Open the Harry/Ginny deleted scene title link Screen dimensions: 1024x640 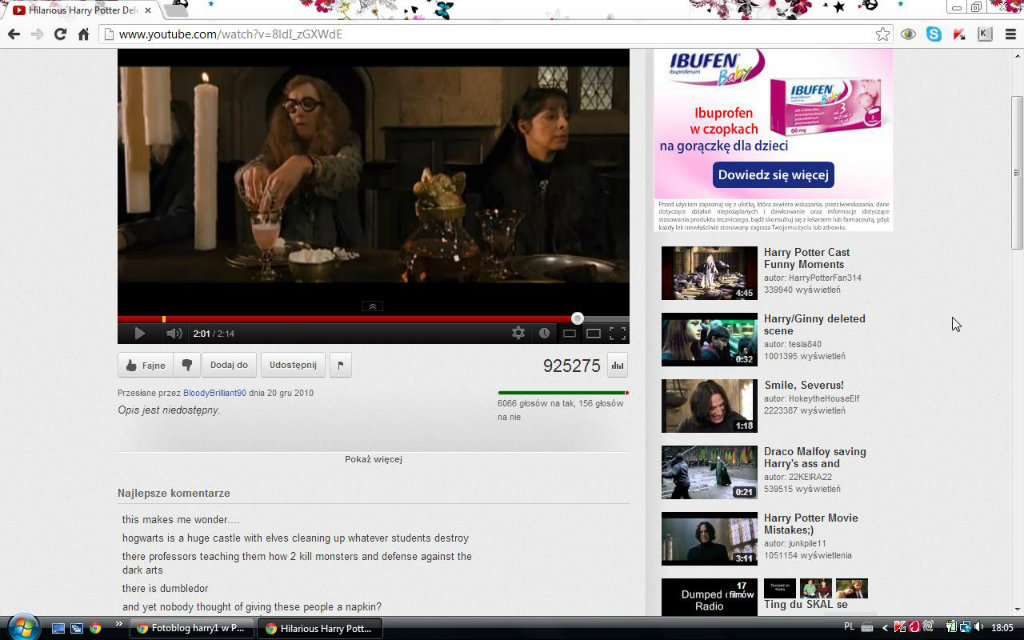click(814, 325)
